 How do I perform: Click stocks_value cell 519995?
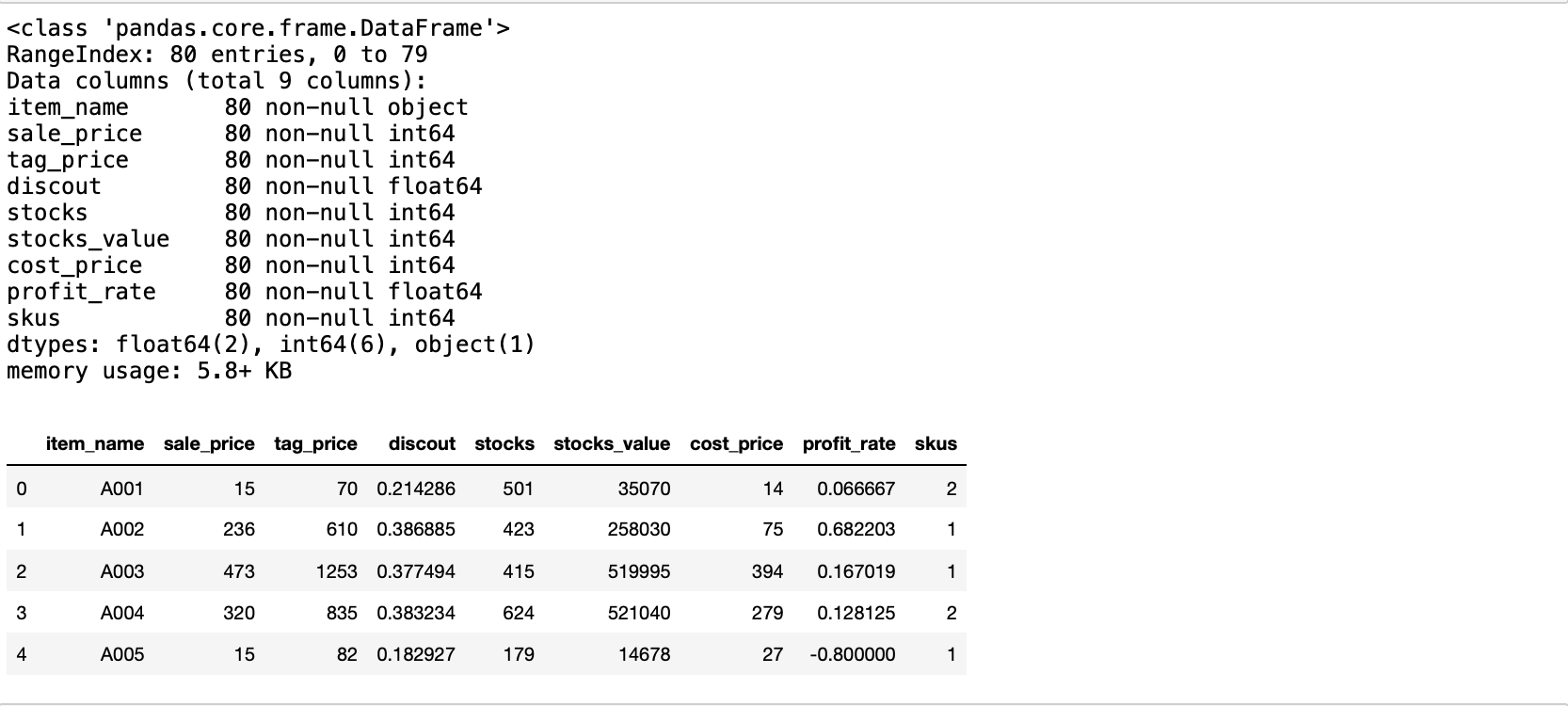639,571
